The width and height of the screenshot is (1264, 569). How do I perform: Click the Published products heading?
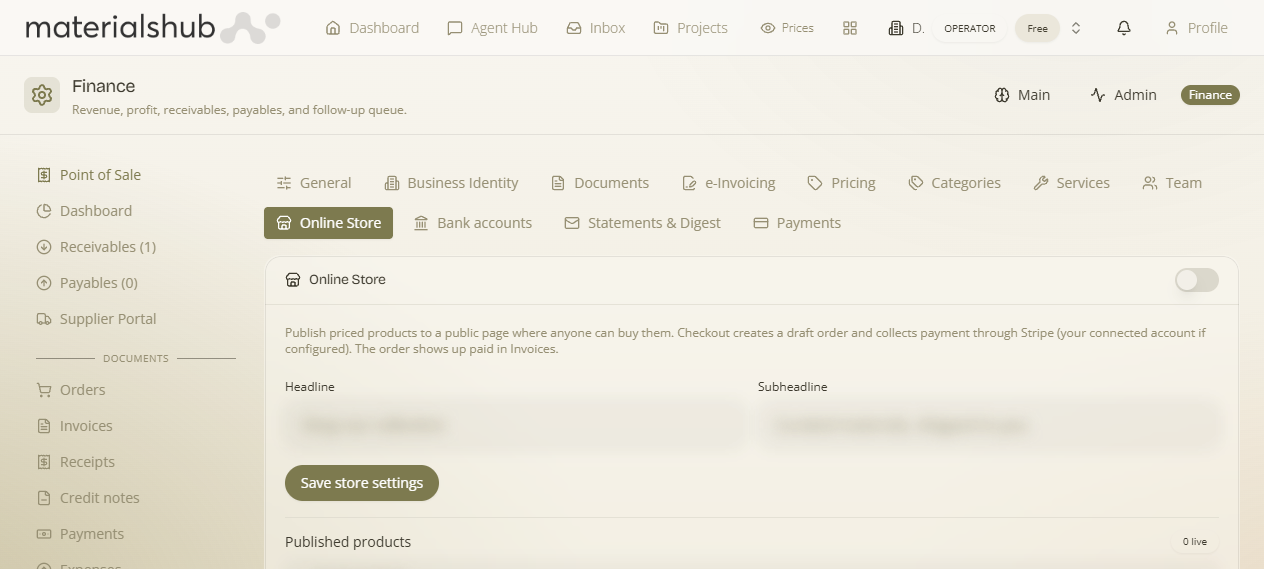coord(348,542)
